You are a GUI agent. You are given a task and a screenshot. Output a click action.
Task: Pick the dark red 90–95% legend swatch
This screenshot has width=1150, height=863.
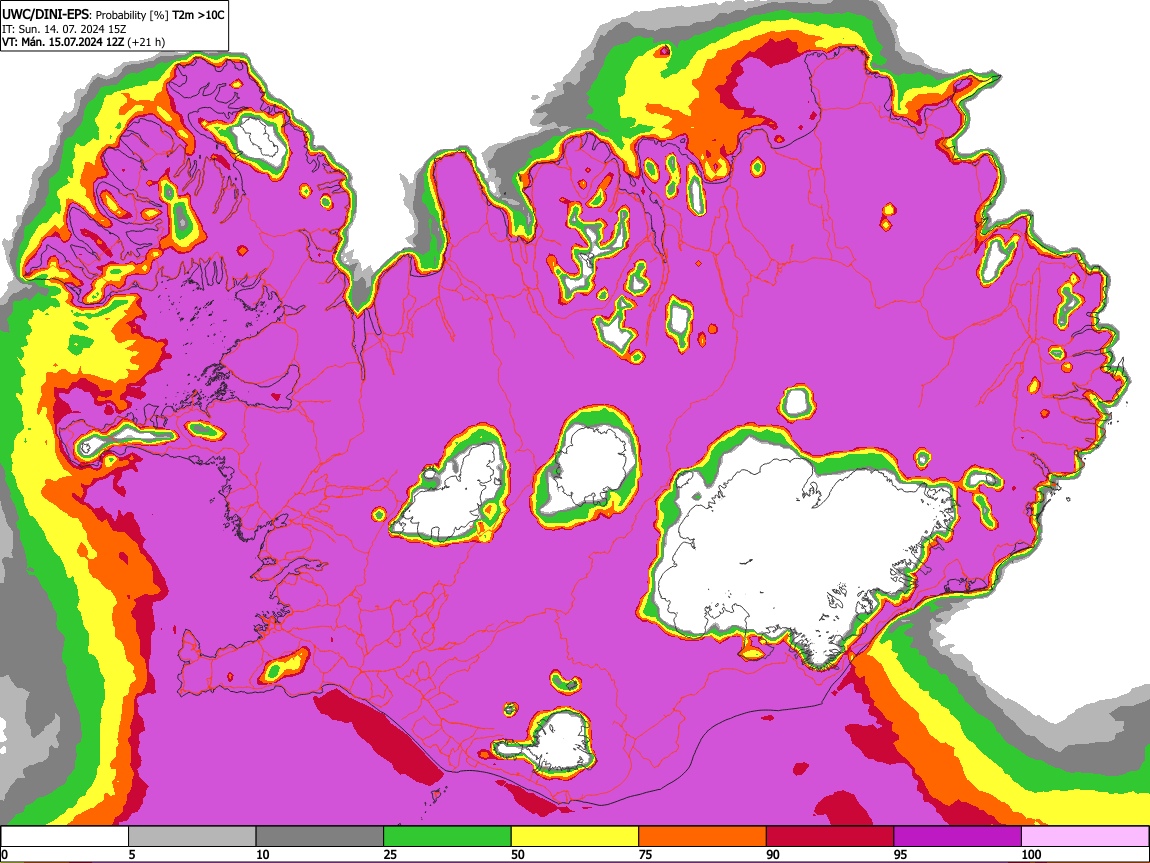coord(830,837)
